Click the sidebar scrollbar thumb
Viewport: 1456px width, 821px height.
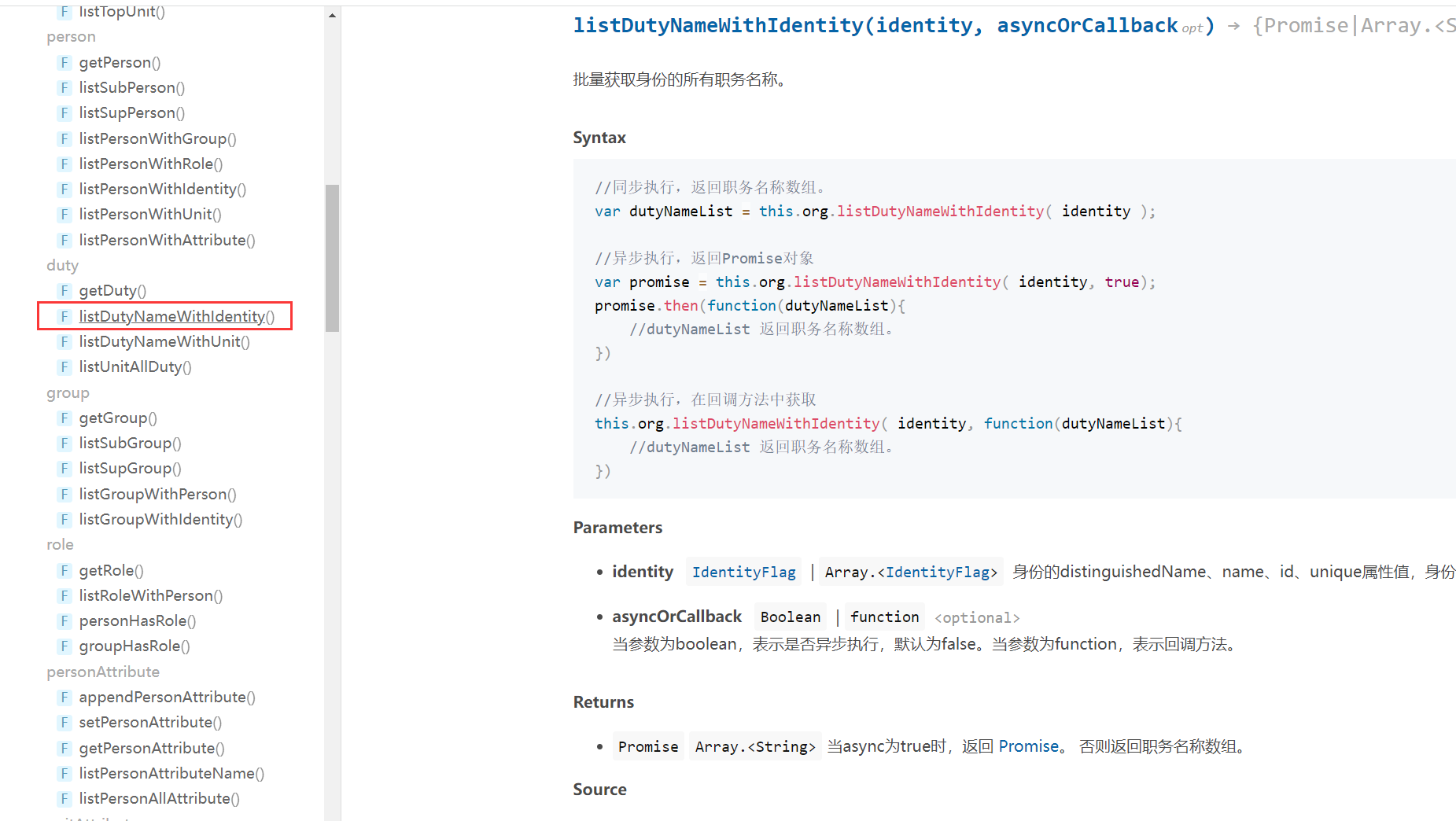pos(333,258)
